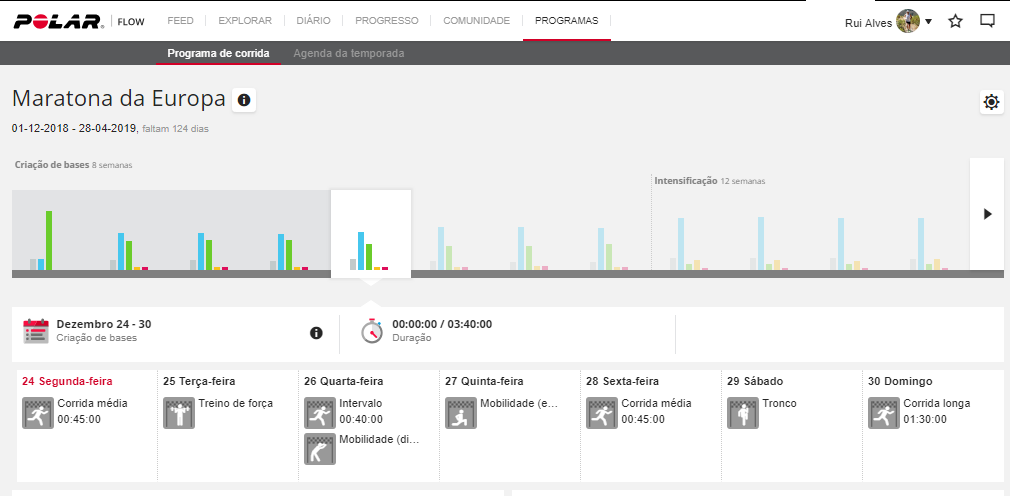Open Saturday's Tronco workout icon
This screenshot has height=496, width=1010.
[743, 412]
